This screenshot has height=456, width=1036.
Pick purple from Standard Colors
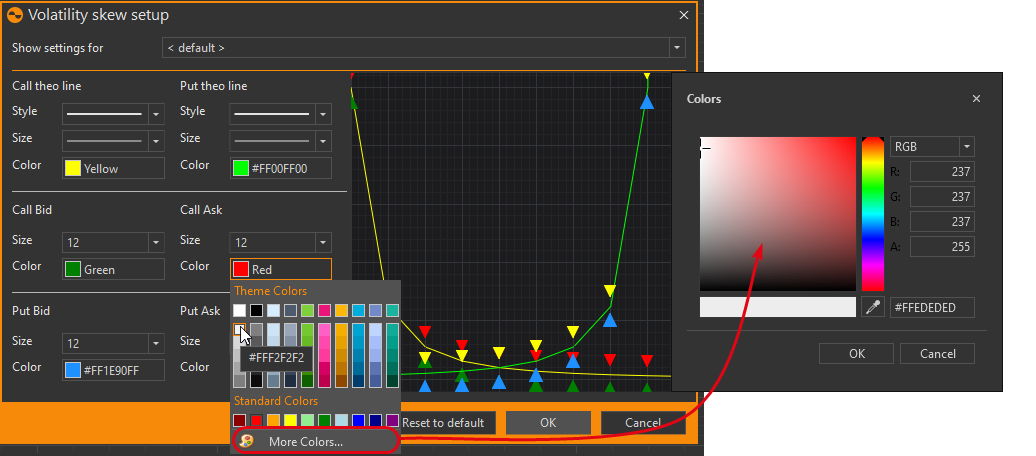(x=392, y=421)
